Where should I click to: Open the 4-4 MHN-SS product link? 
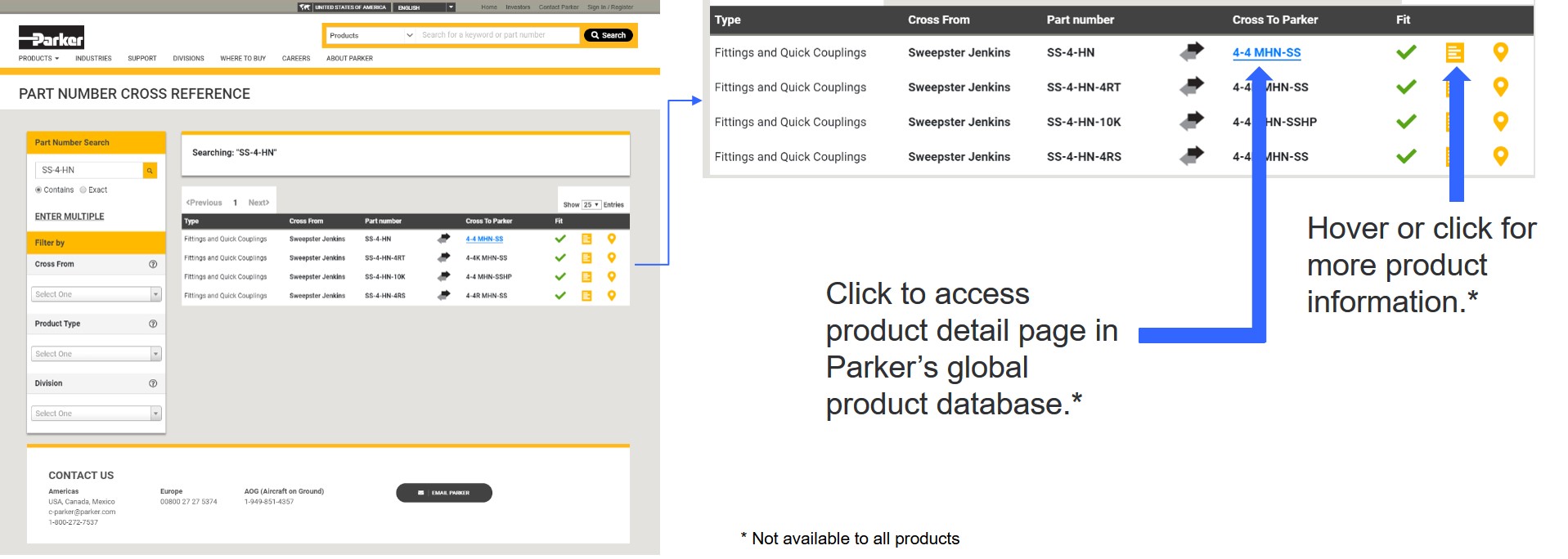(484, 239)
